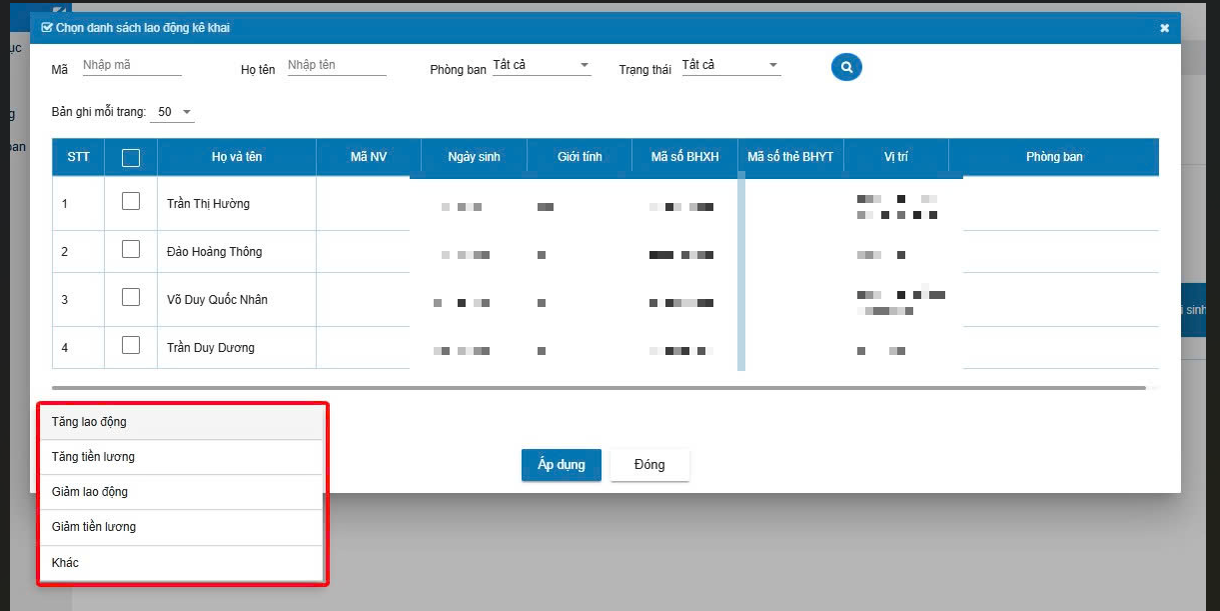The image size is (1220, 611).
Task: Pick Giảm lao động in the list
Action: (x=181, y=492)
